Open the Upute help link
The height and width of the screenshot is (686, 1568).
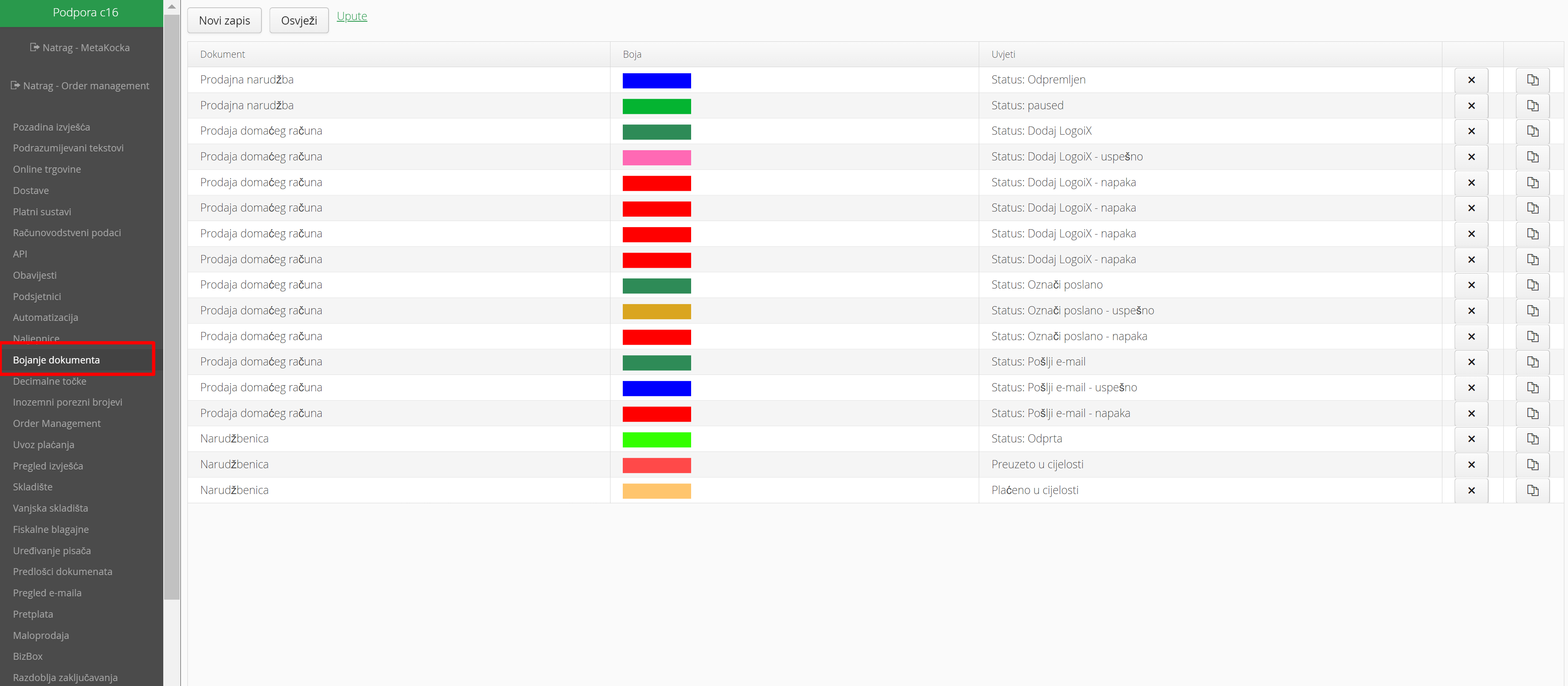tap(352, 16)
